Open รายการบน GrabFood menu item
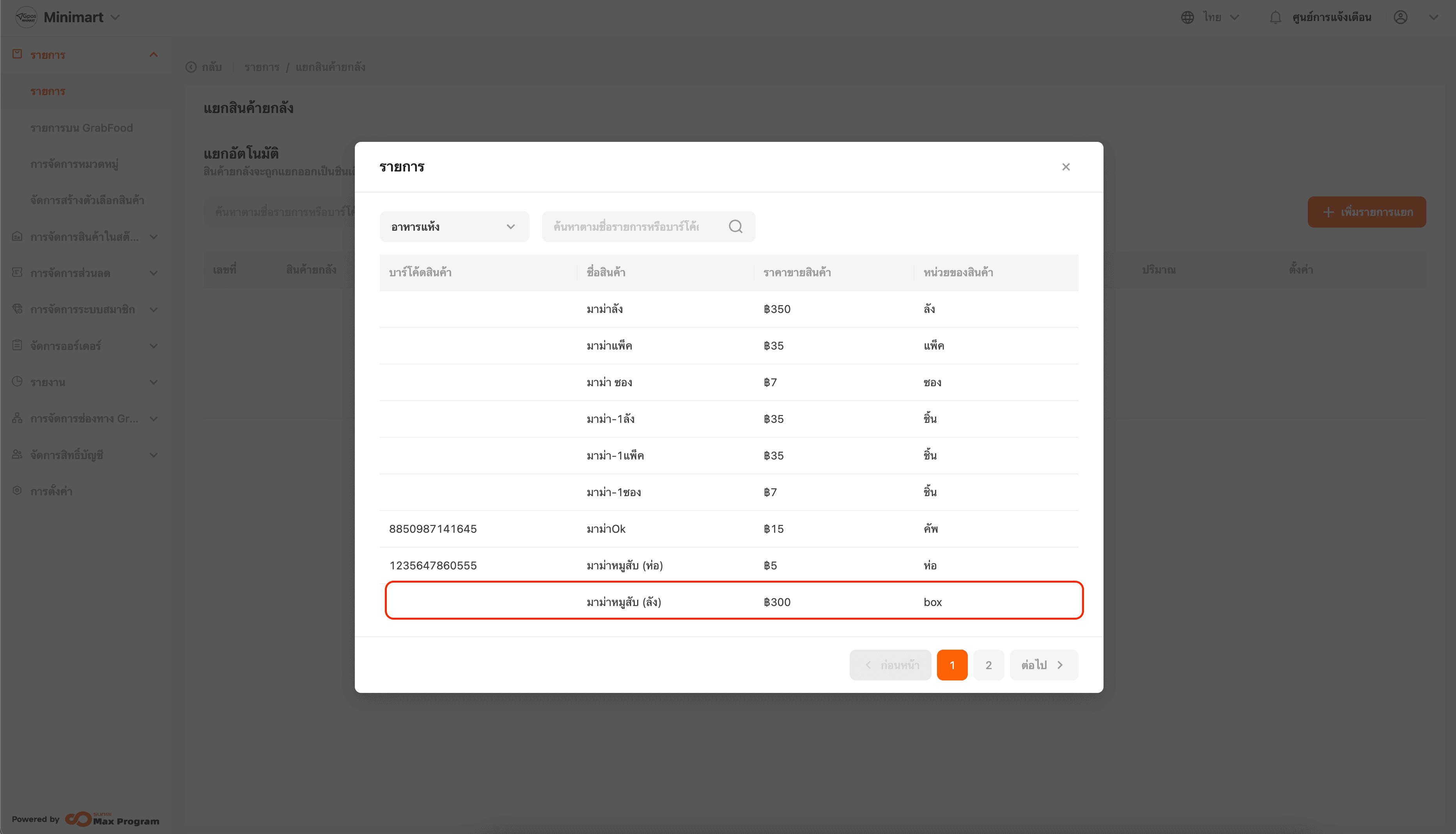The height and width of the screenshot is (834, 1456). click(x=81, y=128)
